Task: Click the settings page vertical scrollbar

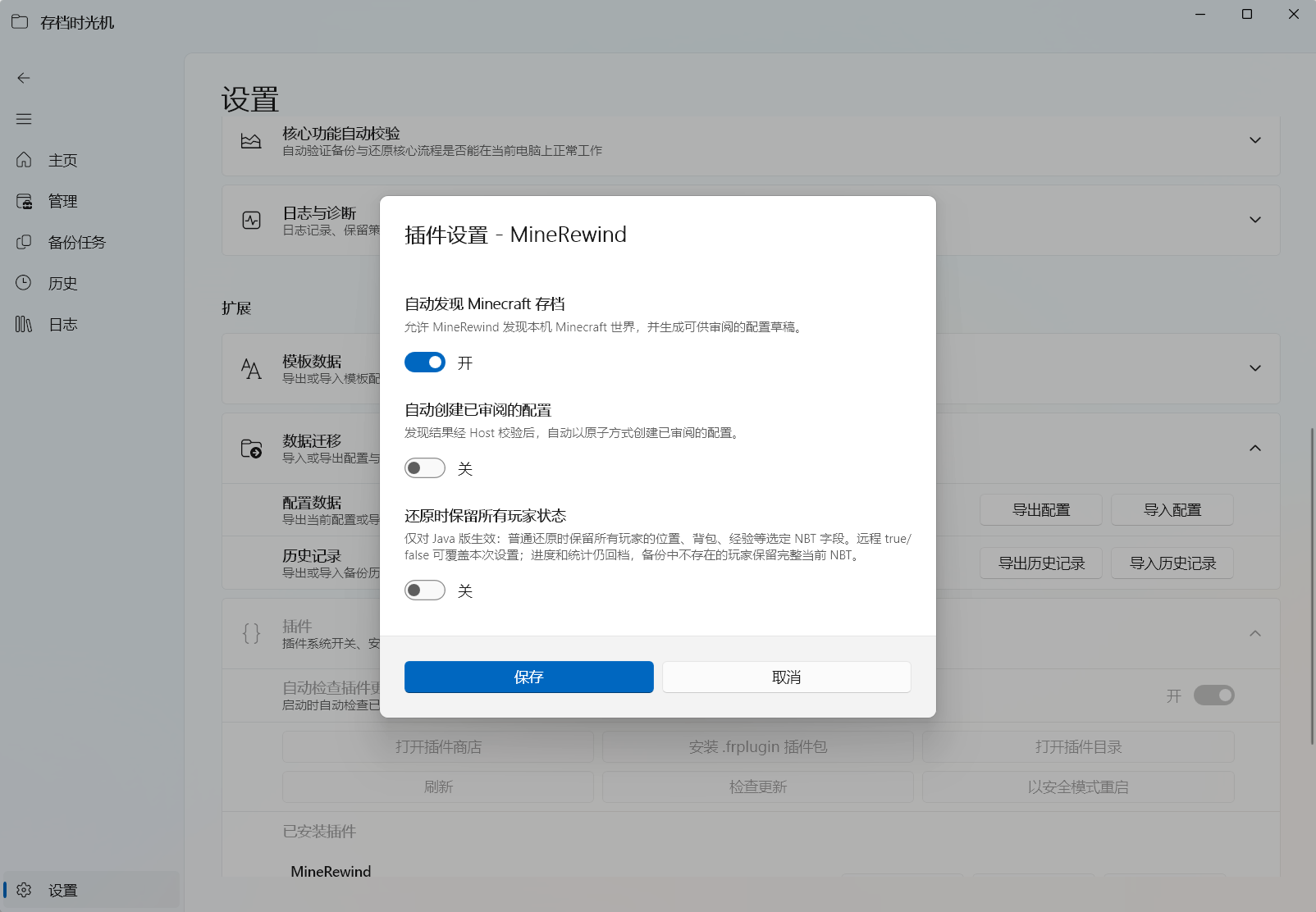Action: point(1312,586)
